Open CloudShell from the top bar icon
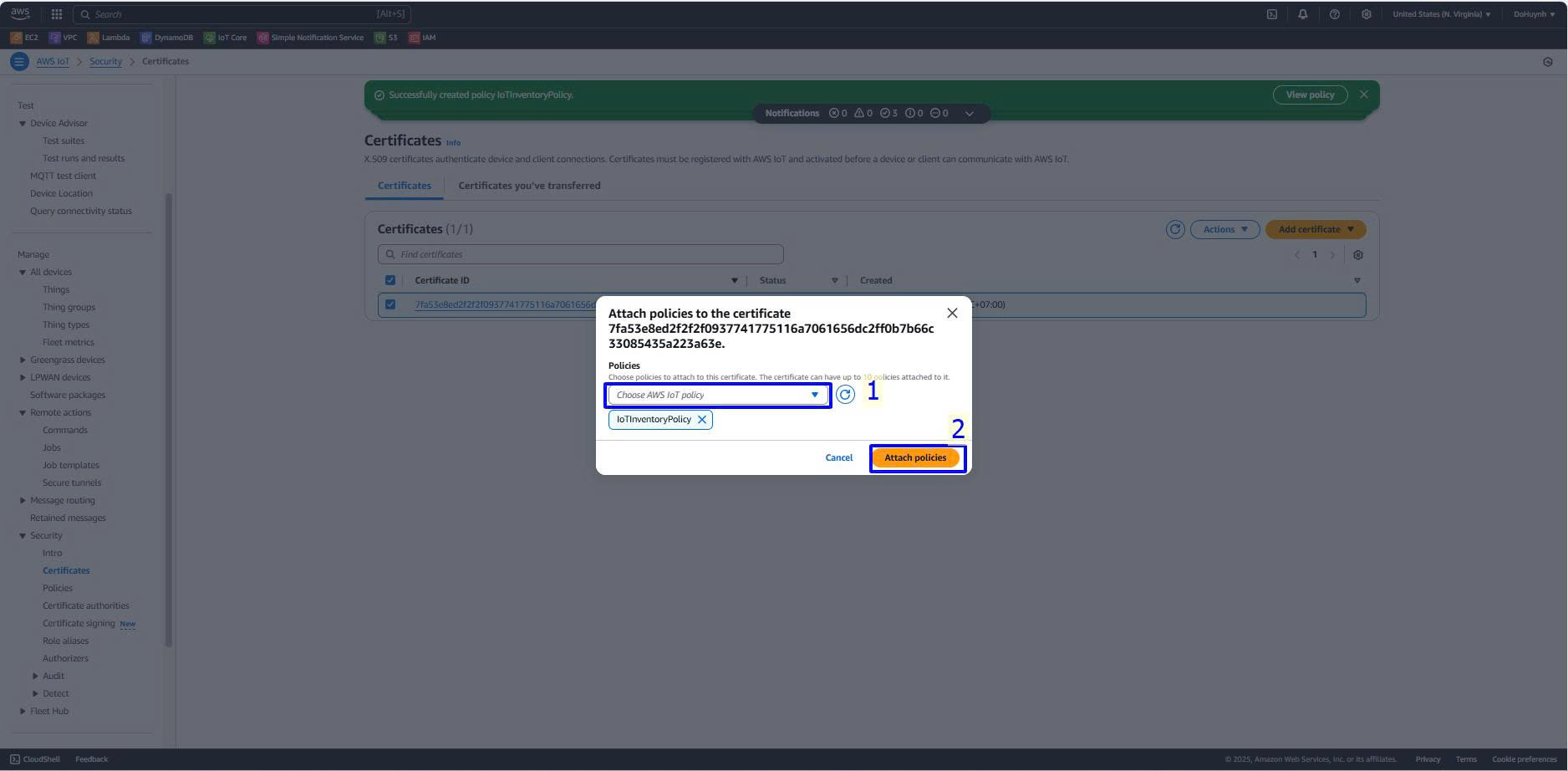 click(1271, 14)
